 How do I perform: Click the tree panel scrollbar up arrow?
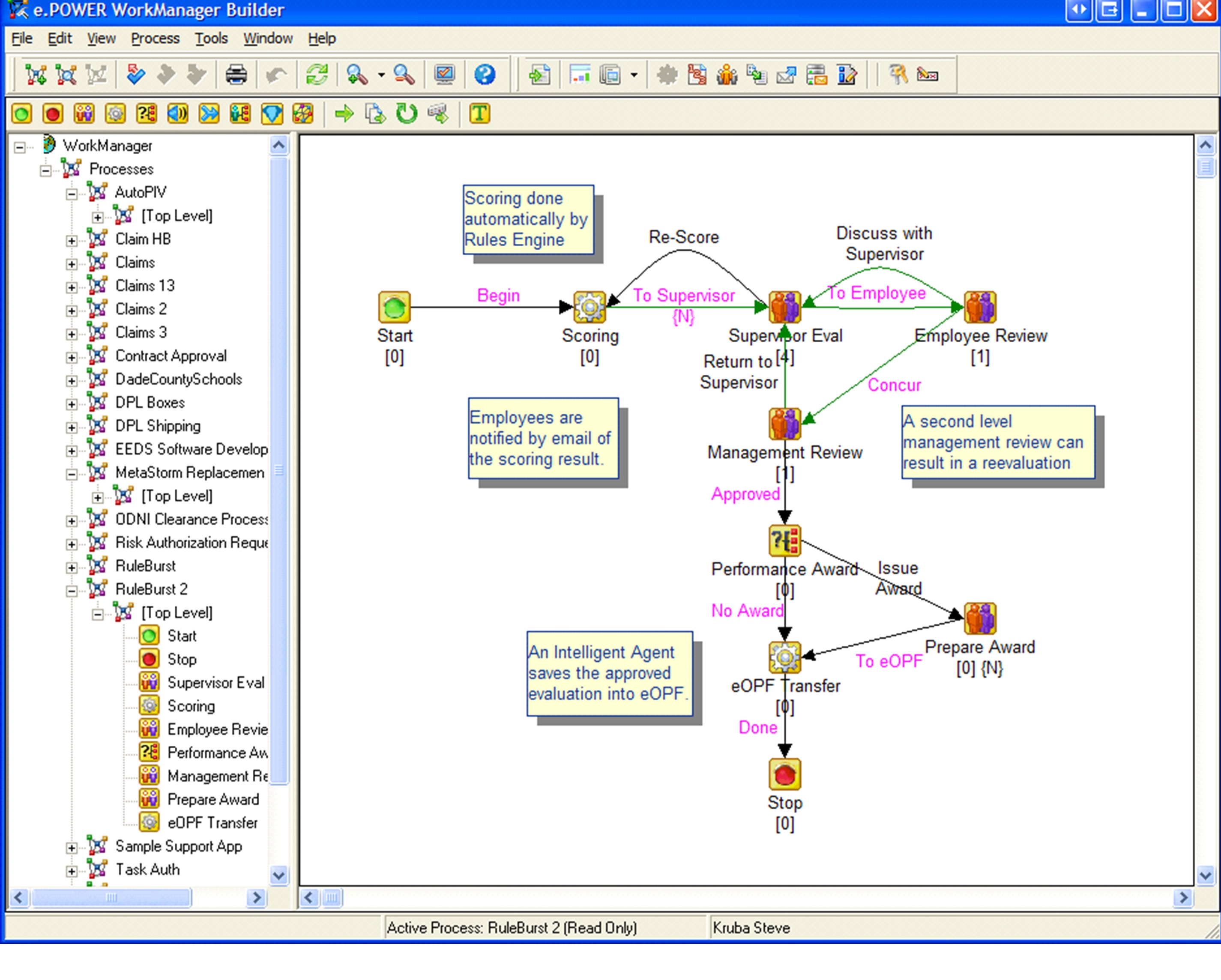click(x=278, y=146)
